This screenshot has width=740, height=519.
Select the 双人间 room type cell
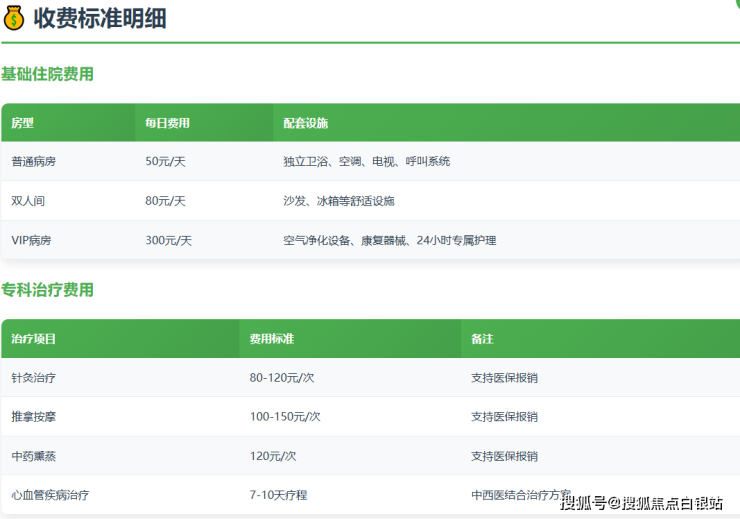(x=28, y=201)
